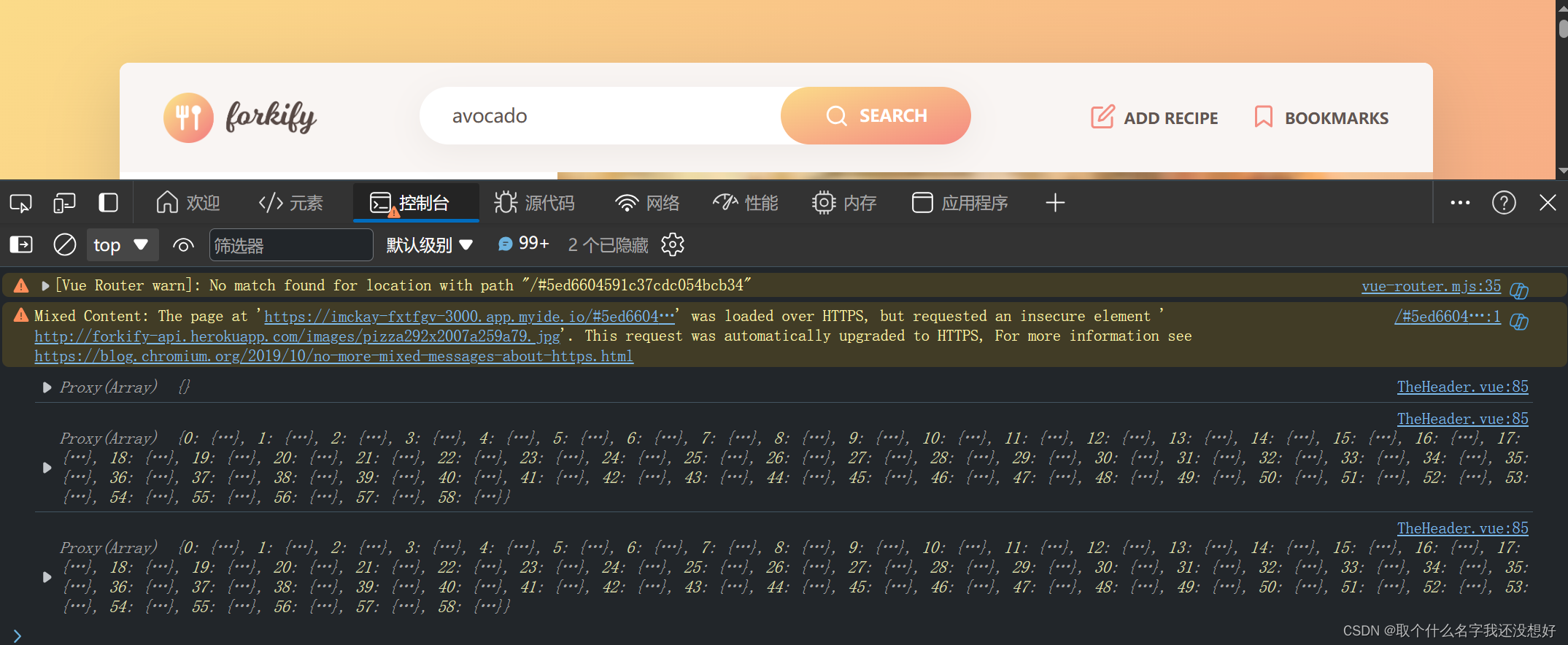Screen dimensions: 1568x645
Task: Open the 默认级别 log level dropdown
Action: (430, 245)
